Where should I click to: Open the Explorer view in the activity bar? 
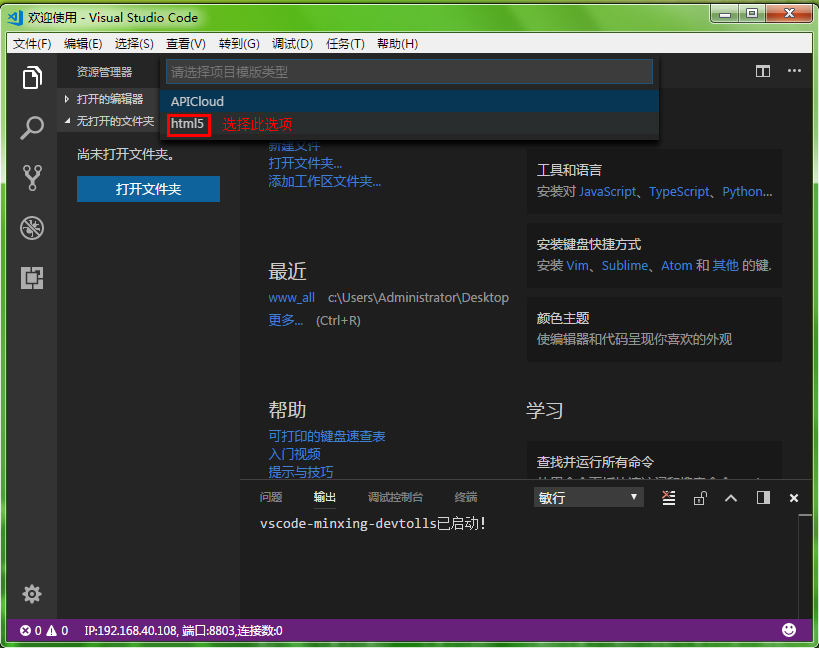[31, 77]
